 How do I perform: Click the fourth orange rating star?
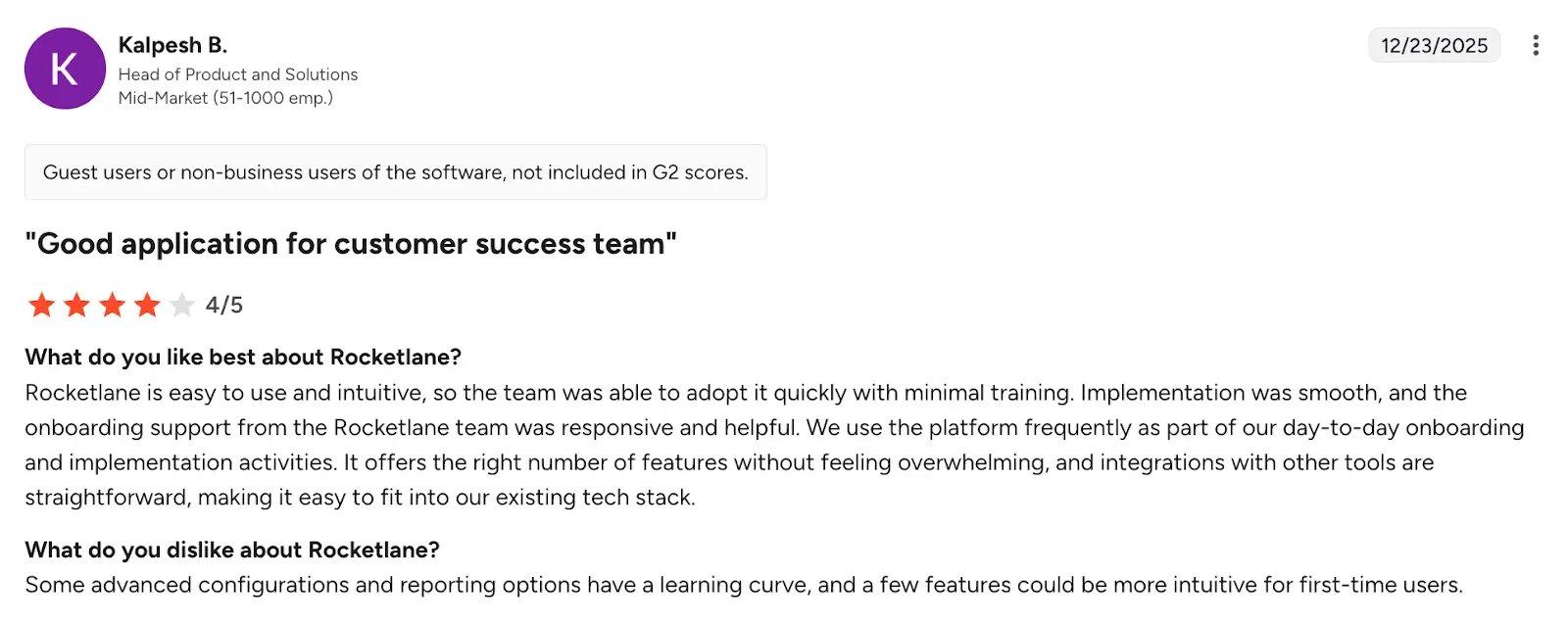[x=147, y=305]
